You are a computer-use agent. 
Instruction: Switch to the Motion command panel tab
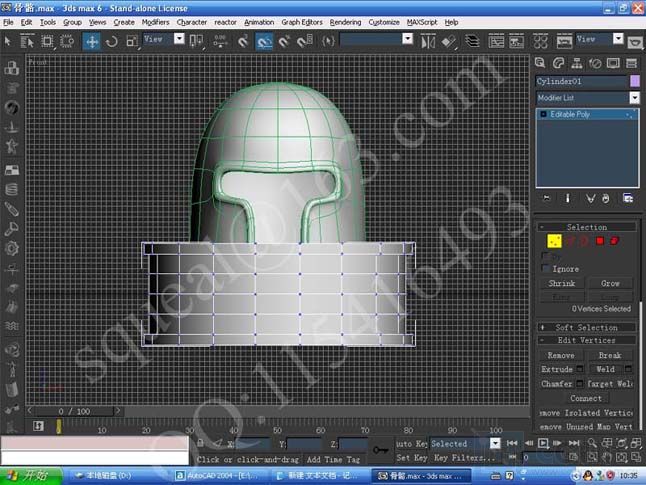(x=595, y=63)
